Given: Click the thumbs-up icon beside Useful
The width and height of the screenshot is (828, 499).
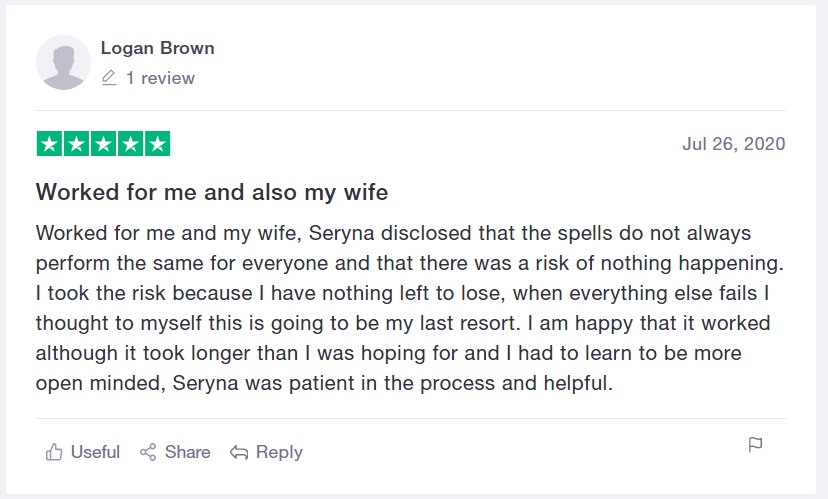Looking at the screenshot, I should pyautogui.click(x=54, y=453).
